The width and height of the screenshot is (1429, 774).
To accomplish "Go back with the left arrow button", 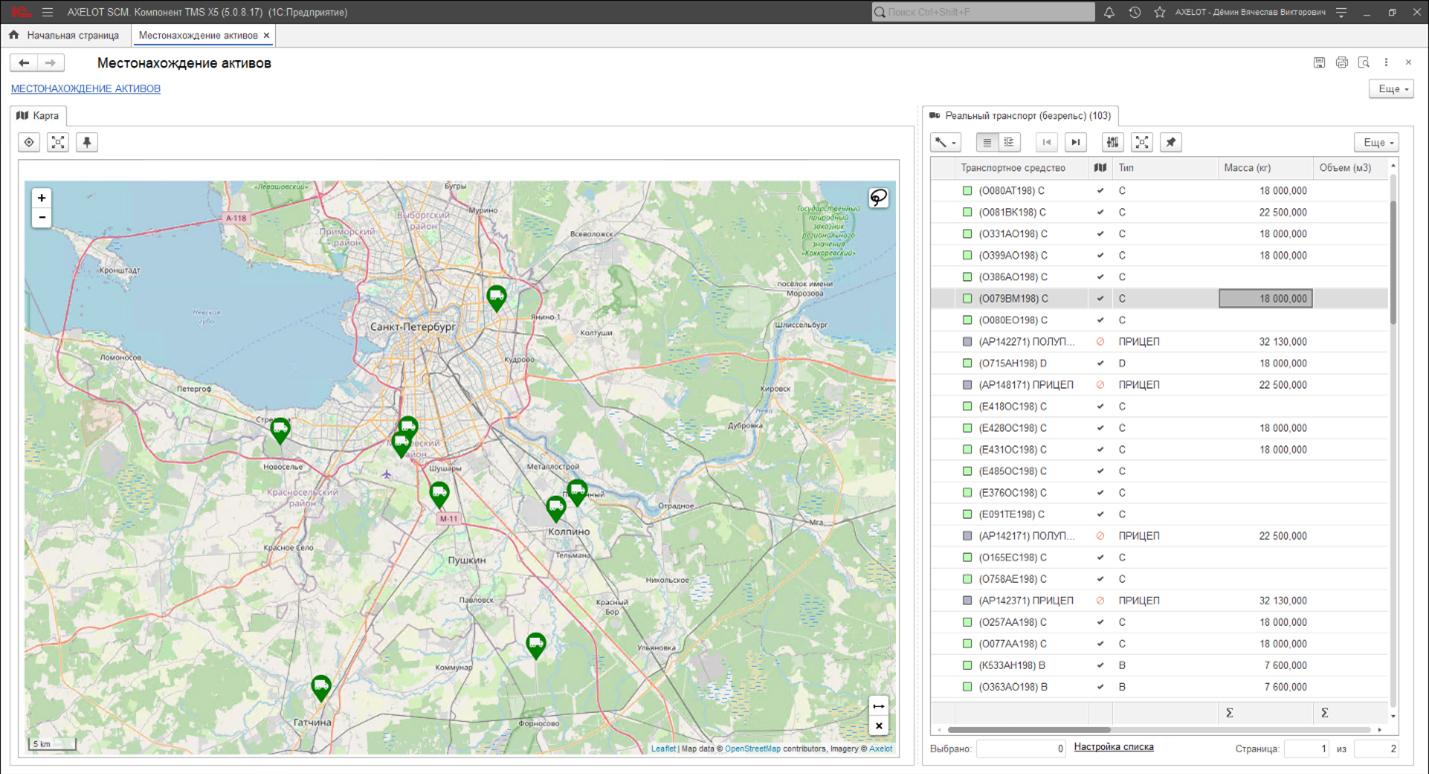I will coord(24,63).
